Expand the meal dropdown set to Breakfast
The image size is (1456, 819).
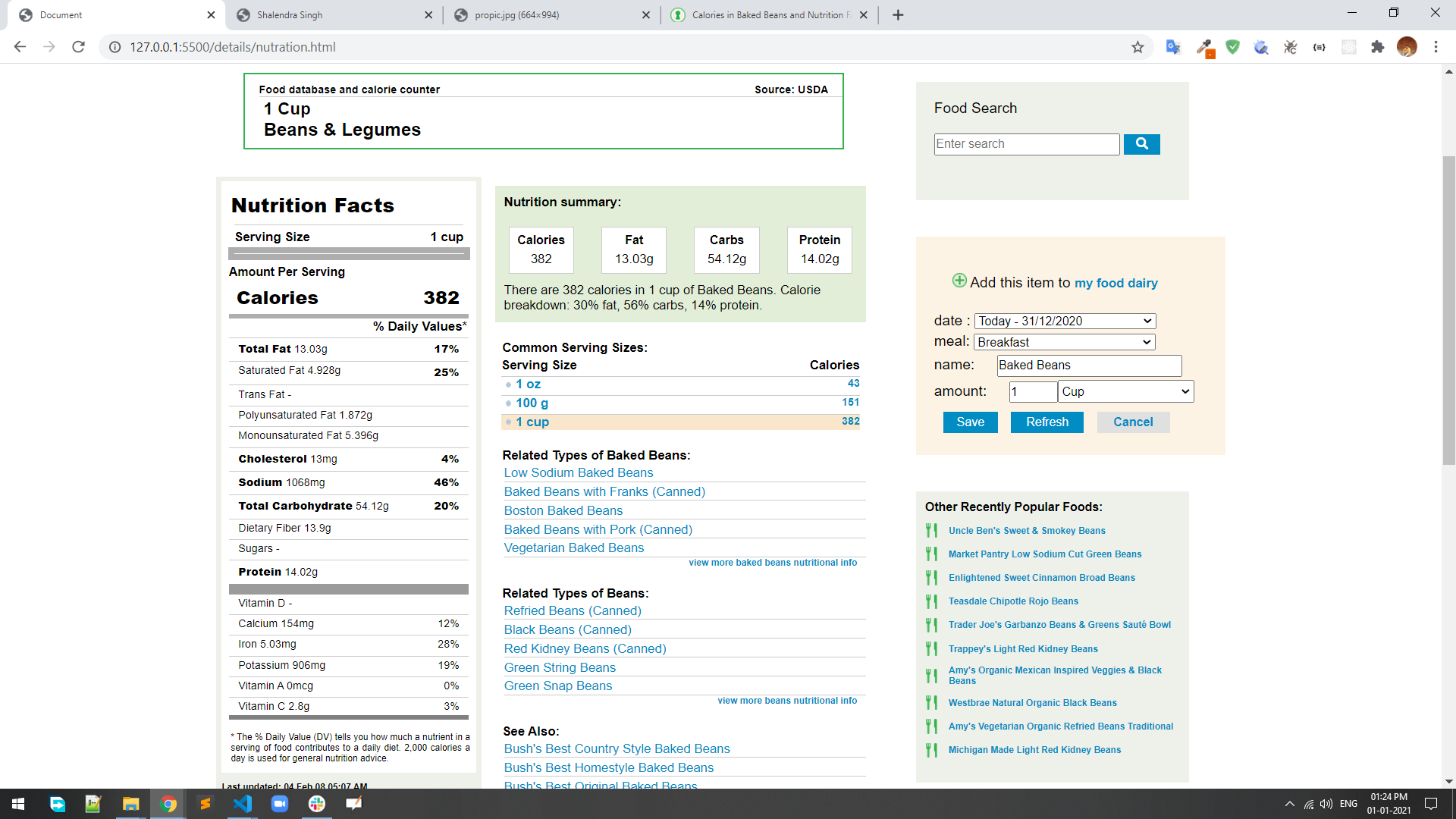(1065, 342)
